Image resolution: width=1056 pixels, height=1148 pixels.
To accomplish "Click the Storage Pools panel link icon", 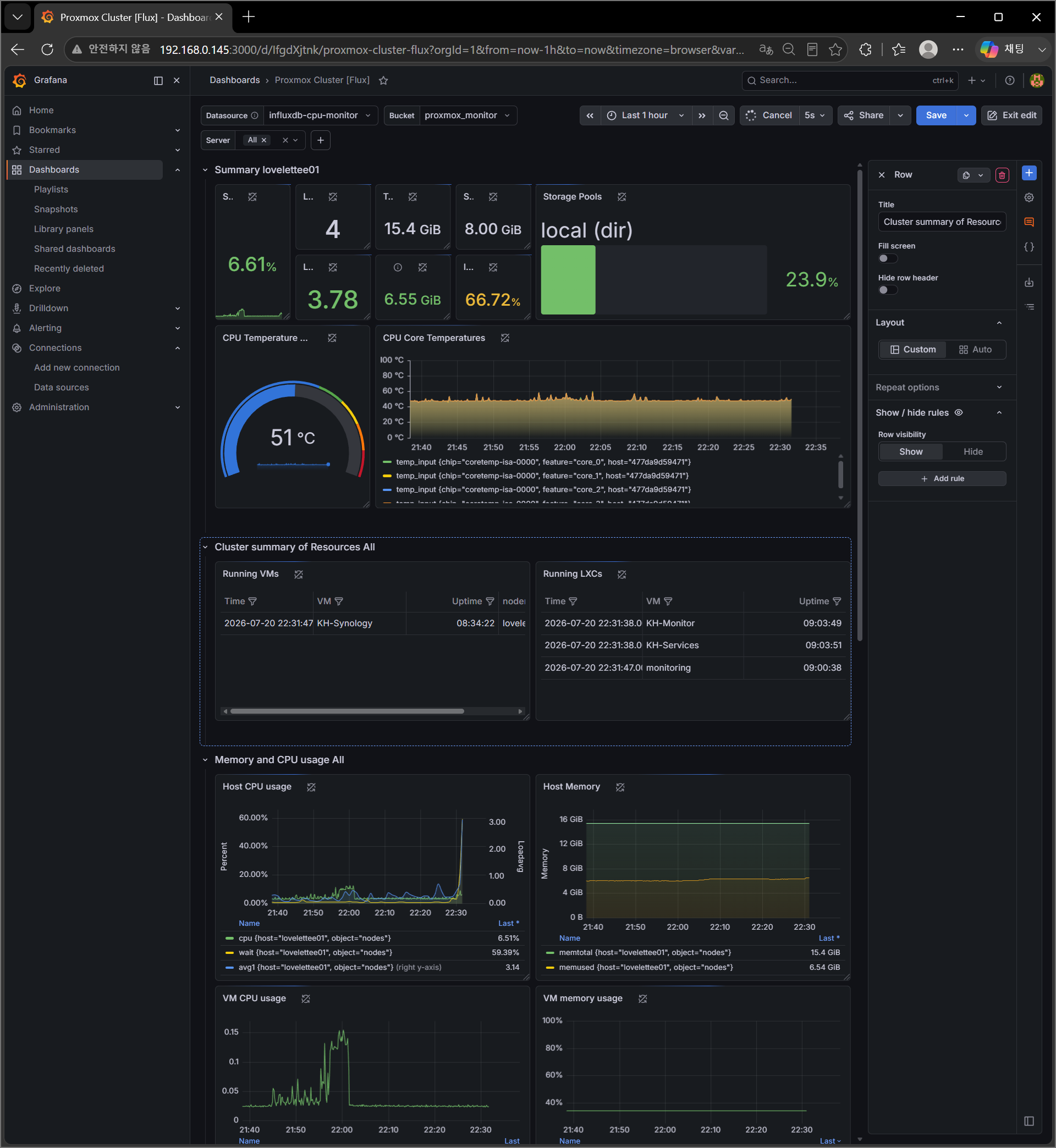I will (621, 197).
